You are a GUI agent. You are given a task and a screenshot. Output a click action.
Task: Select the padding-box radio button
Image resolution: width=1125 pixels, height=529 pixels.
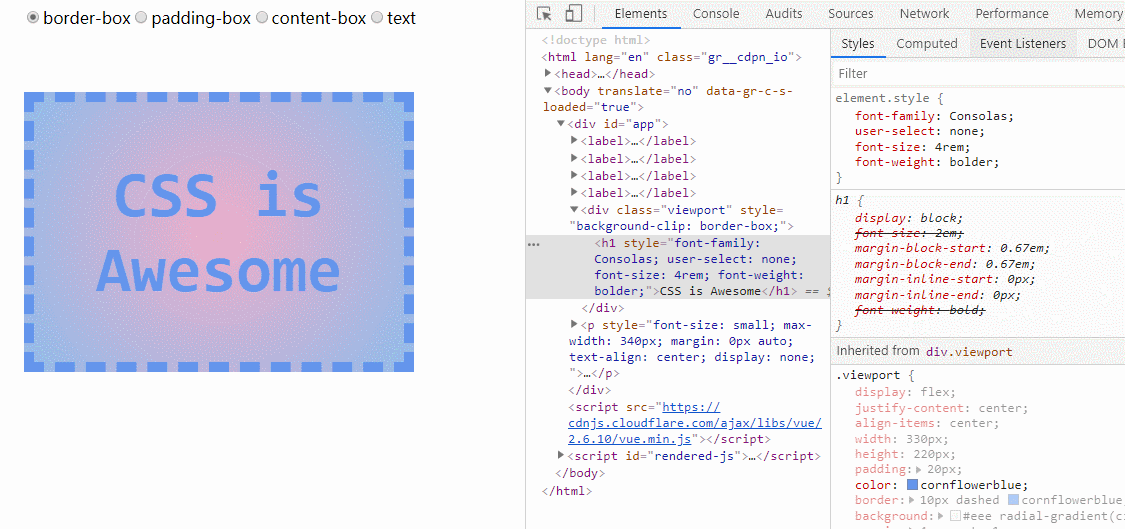tap(141, 18)
